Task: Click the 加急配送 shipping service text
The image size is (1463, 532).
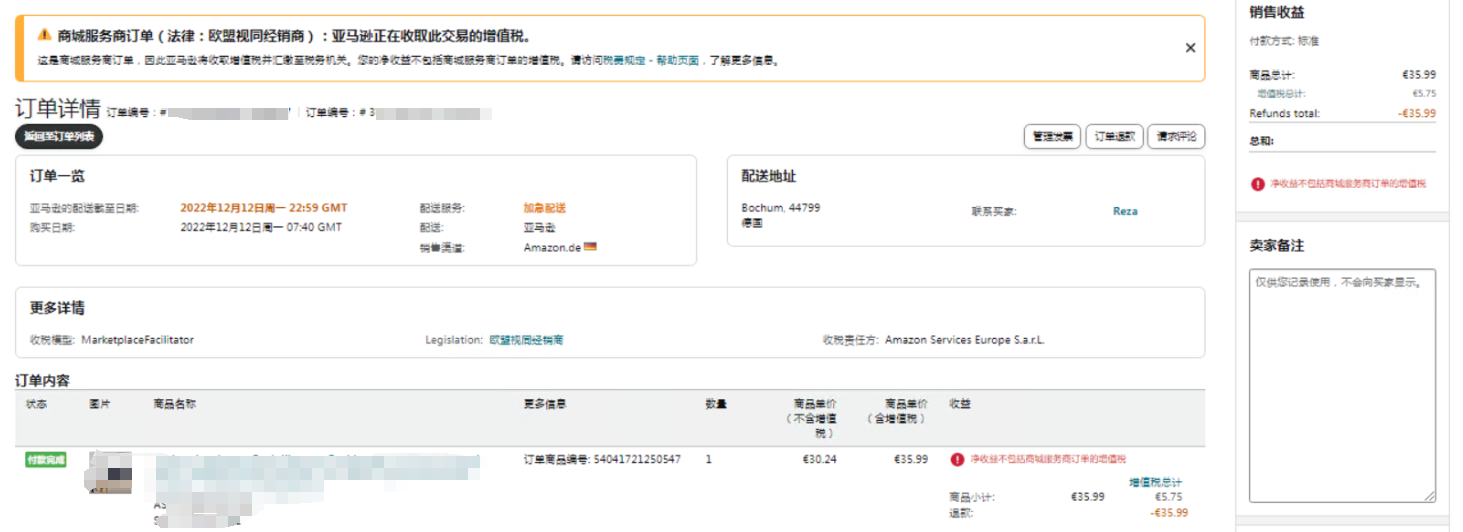Action: [544, 208]
